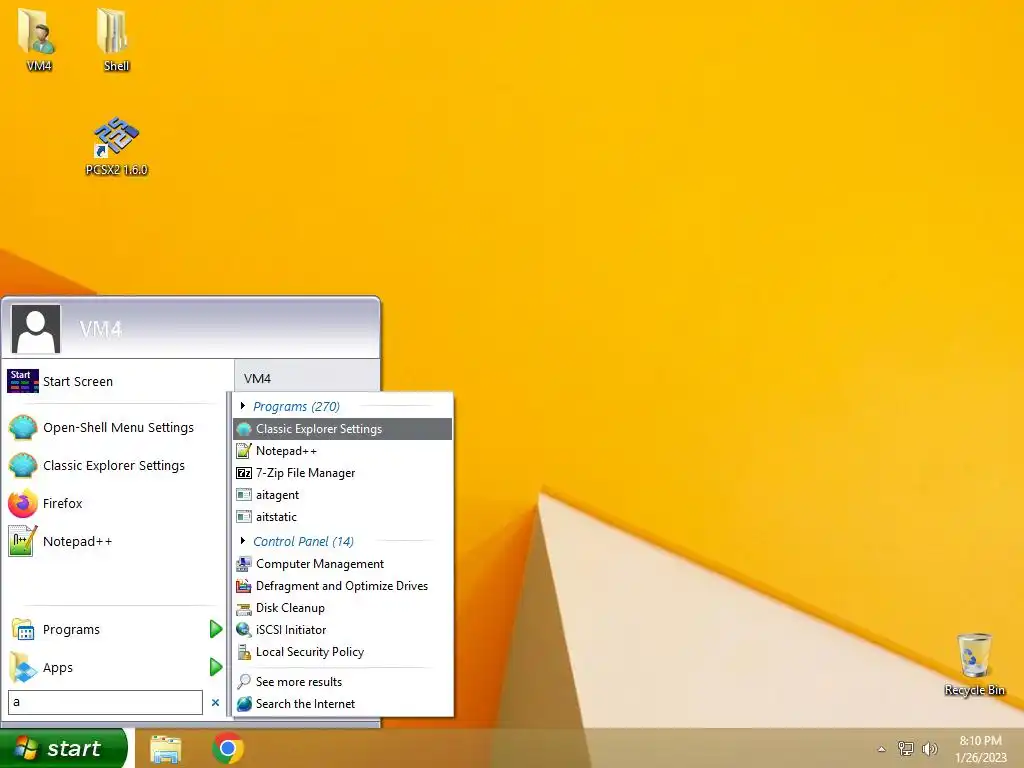Click the VM4 user avatar picture
This screenshot has height=768, width=1024.
tap(36, 328)
